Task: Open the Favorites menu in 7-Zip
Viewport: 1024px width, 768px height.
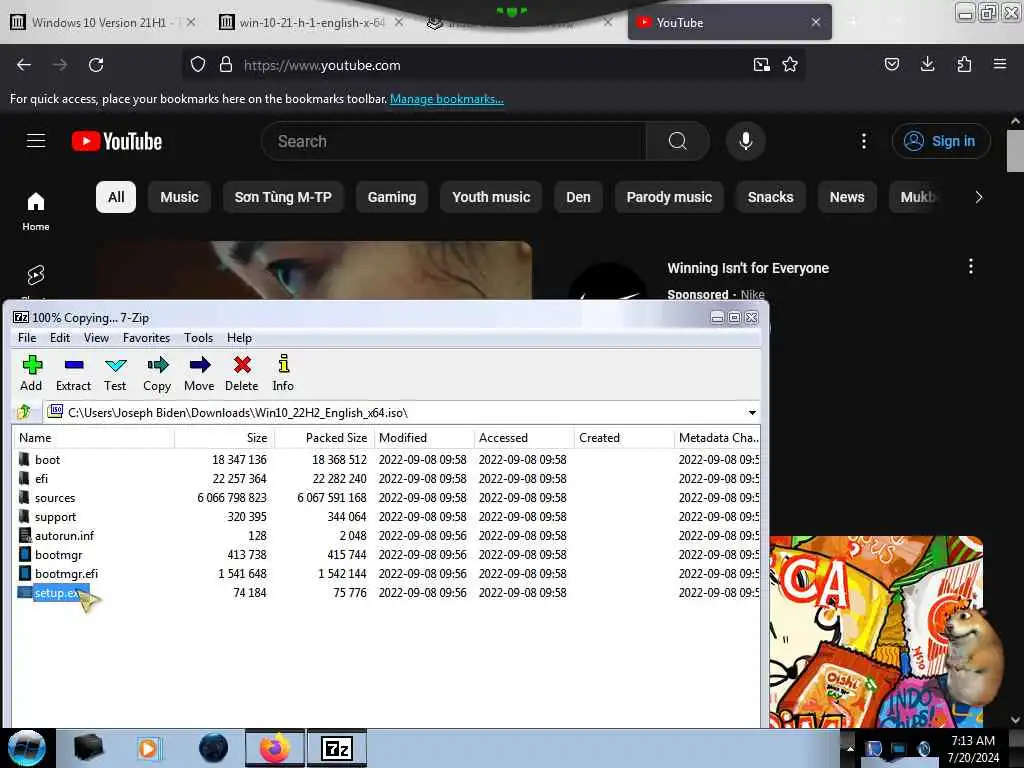Action: [146, 338]
